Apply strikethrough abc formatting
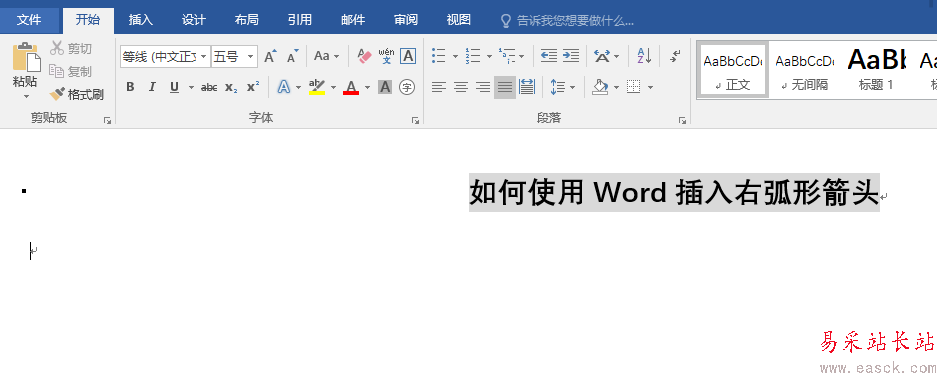 tap(209, 88)
